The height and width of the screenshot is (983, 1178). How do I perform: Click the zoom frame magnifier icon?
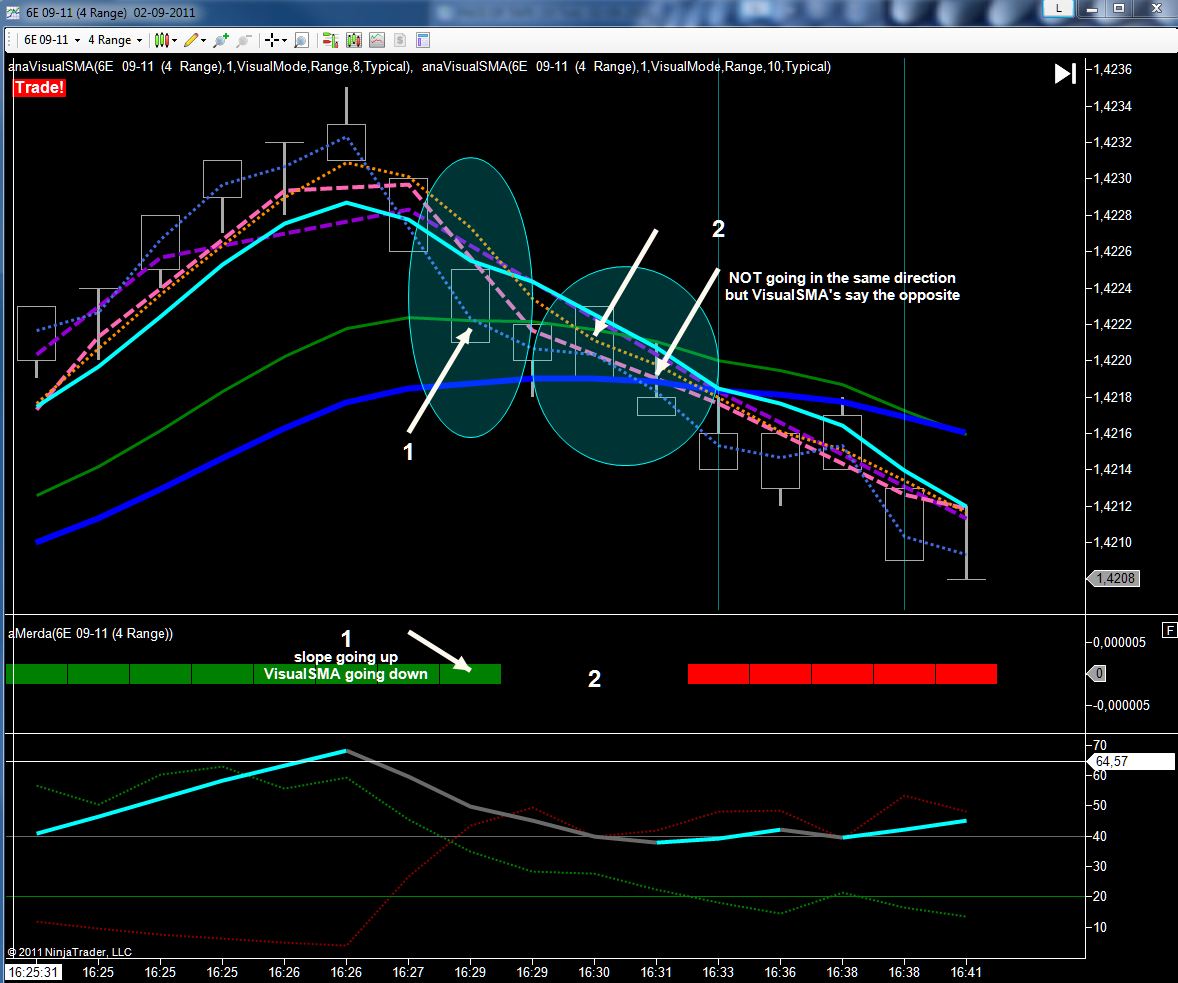coord(301,40)
